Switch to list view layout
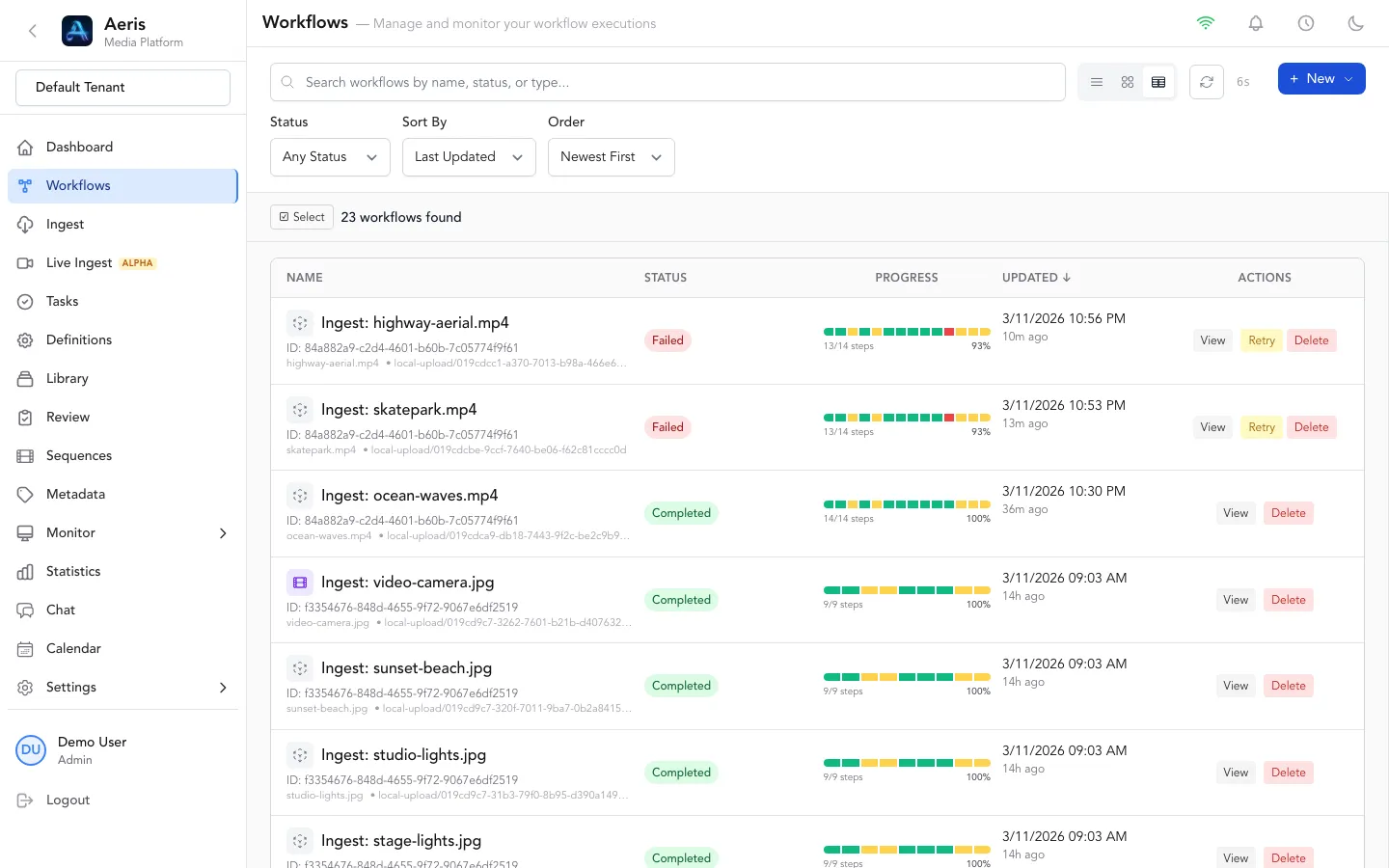The width and height of the screenshot is (1389, 868). pyautogui.click(x=1097, y=83)
